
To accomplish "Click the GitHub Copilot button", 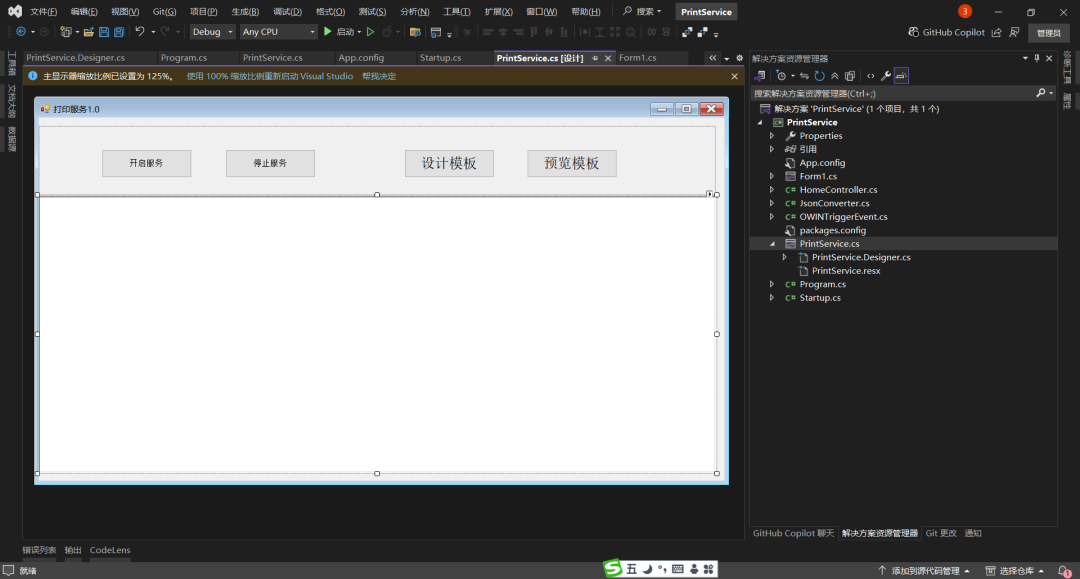I will (946, 32).
